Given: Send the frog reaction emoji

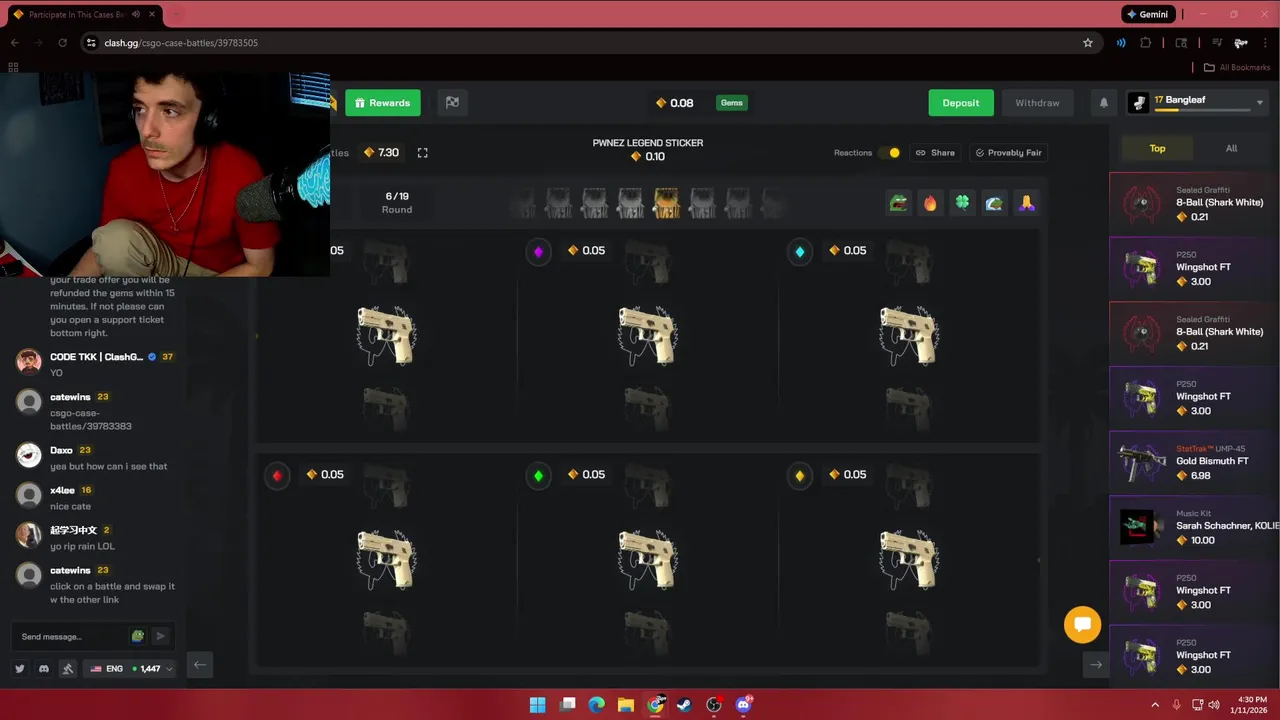Looking at the screenshot, I should point(898,204).
